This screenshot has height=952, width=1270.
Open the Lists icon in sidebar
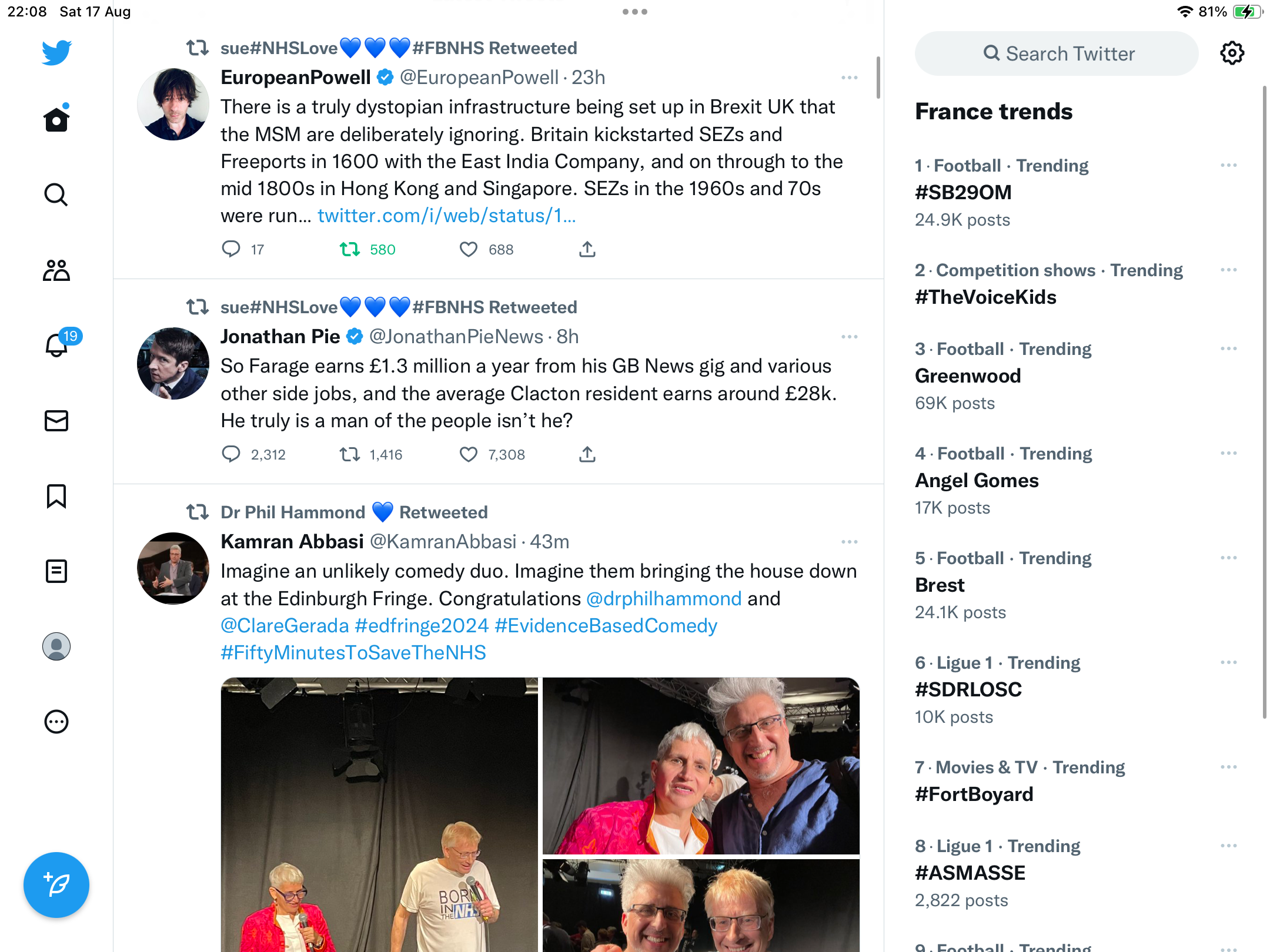(x=56, y=571)
